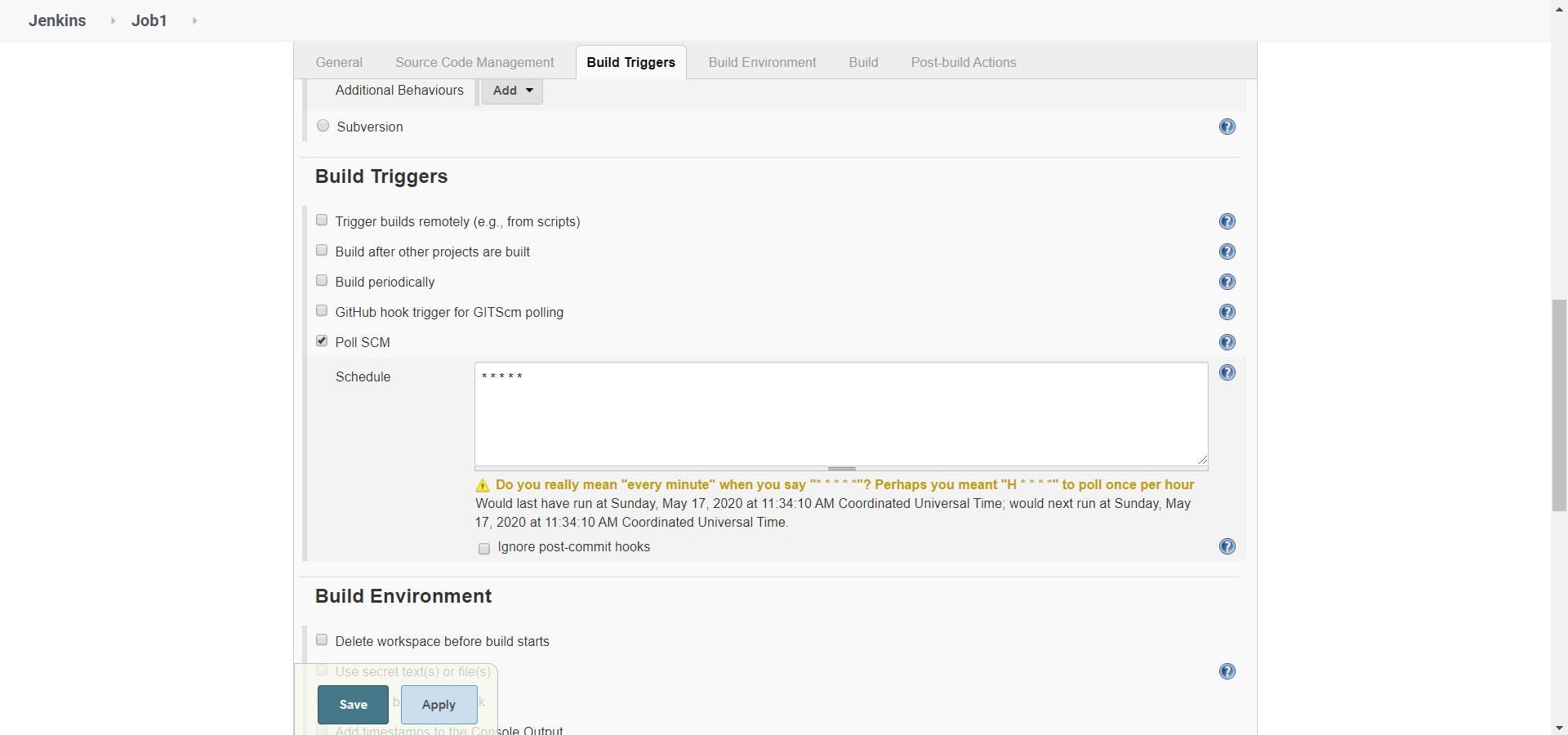The width and height of the screenshot is (1568, 735).
Task: Select the Build Triggers tab
Action: pos(631,62)
